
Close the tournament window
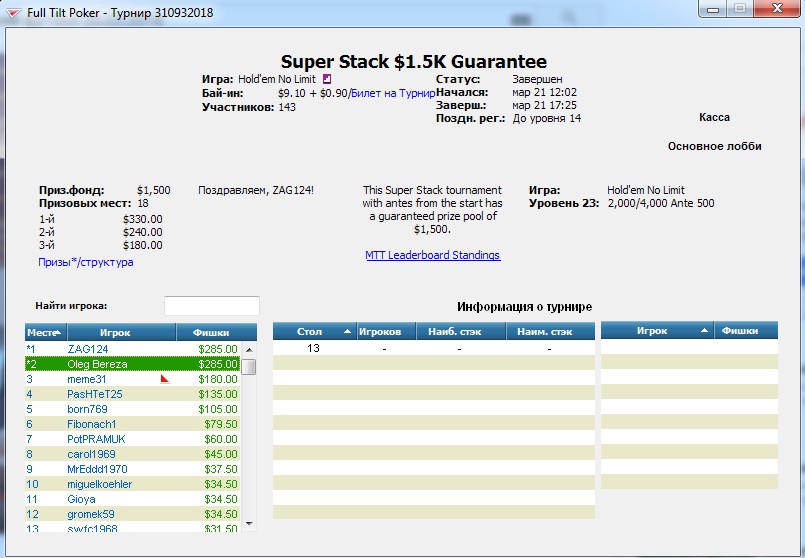tap(777, 9)
